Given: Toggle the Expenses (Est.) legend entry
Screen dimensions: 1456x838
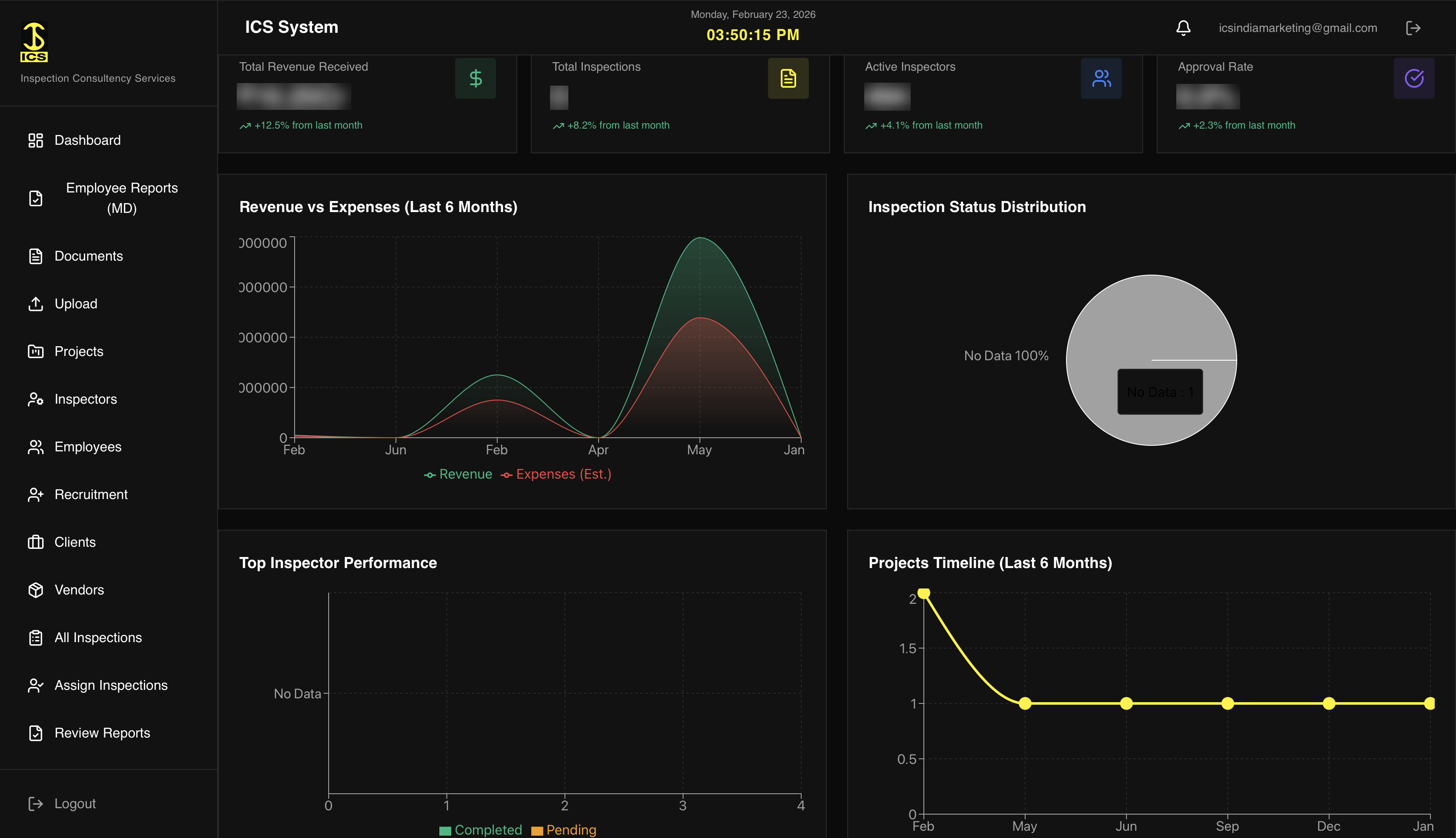Looking at the screenshot, I should click(556, 474).
